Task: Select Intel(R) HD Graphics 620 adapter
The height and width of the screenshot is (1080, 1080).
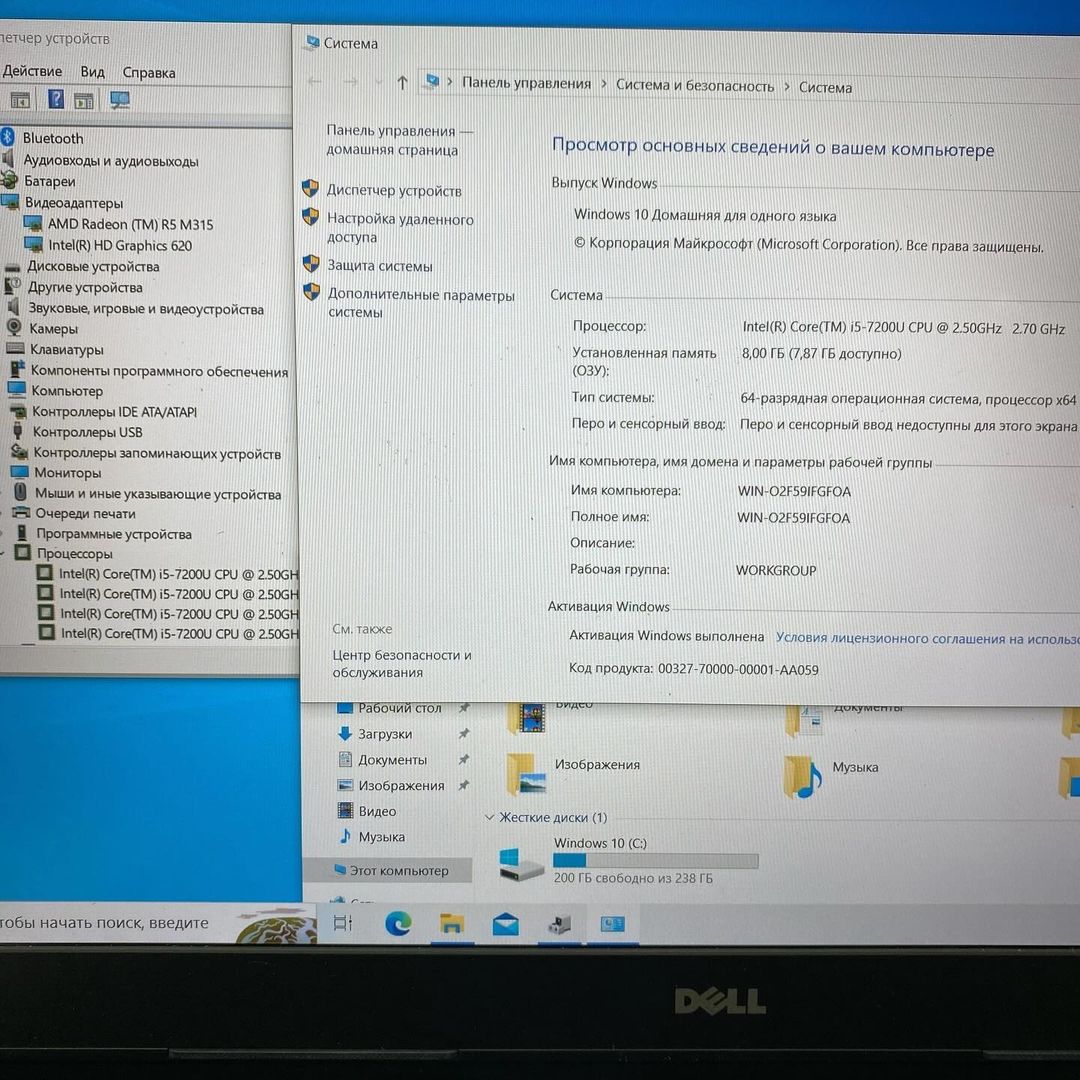Action: point(120,245)
